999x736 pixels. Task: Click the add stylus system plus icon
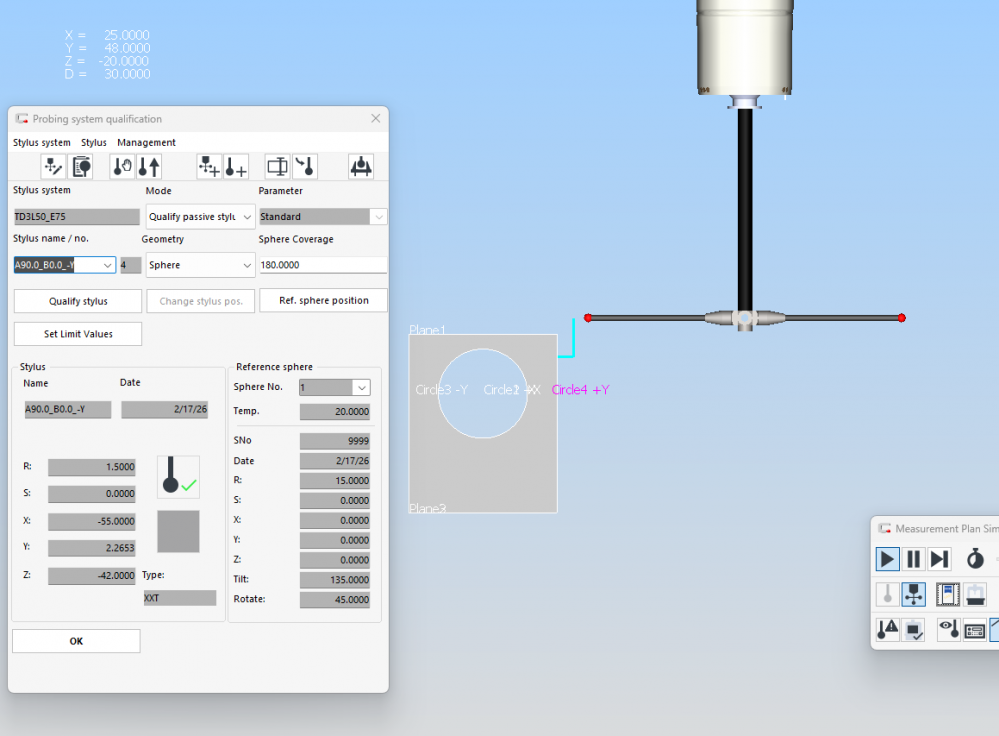click(209, 167)
